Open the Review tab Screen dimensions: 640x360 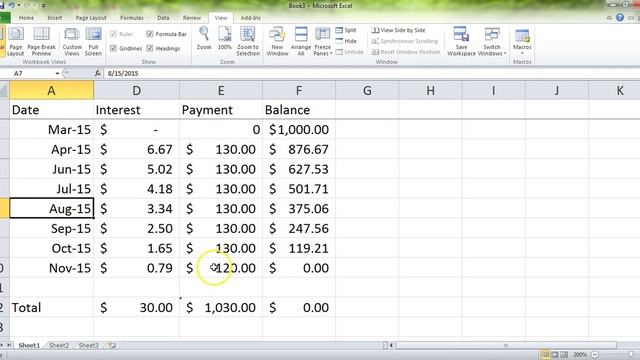click(x=192, y=18)
